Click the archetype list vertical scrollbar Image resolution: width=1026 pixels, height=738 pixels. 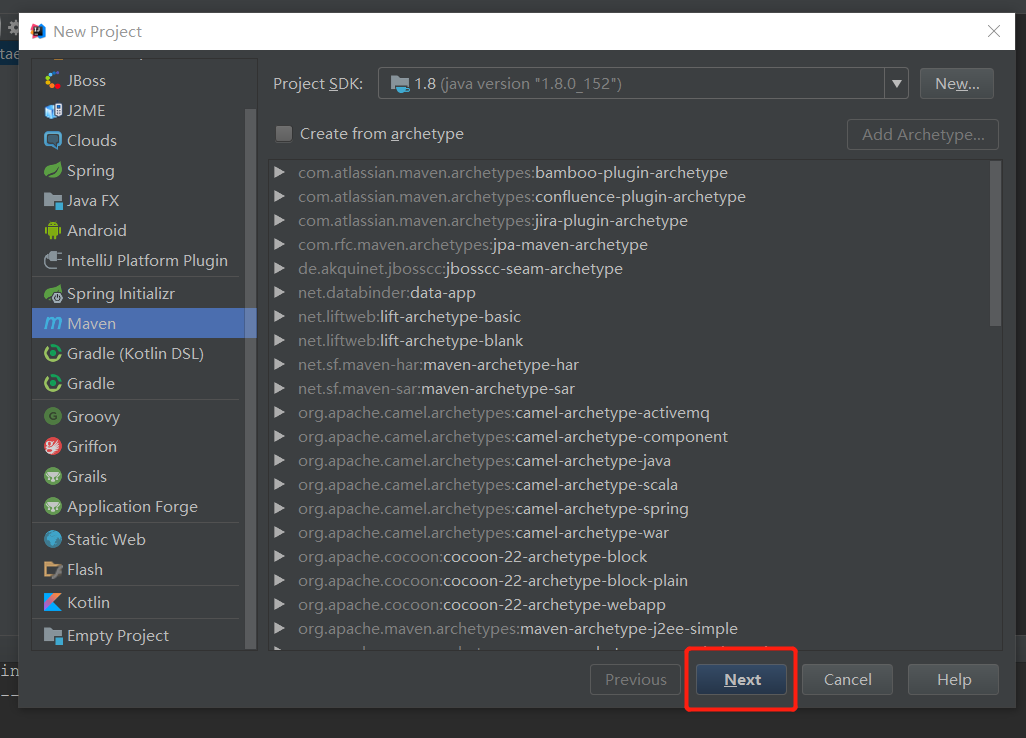[x=995, y=243]
